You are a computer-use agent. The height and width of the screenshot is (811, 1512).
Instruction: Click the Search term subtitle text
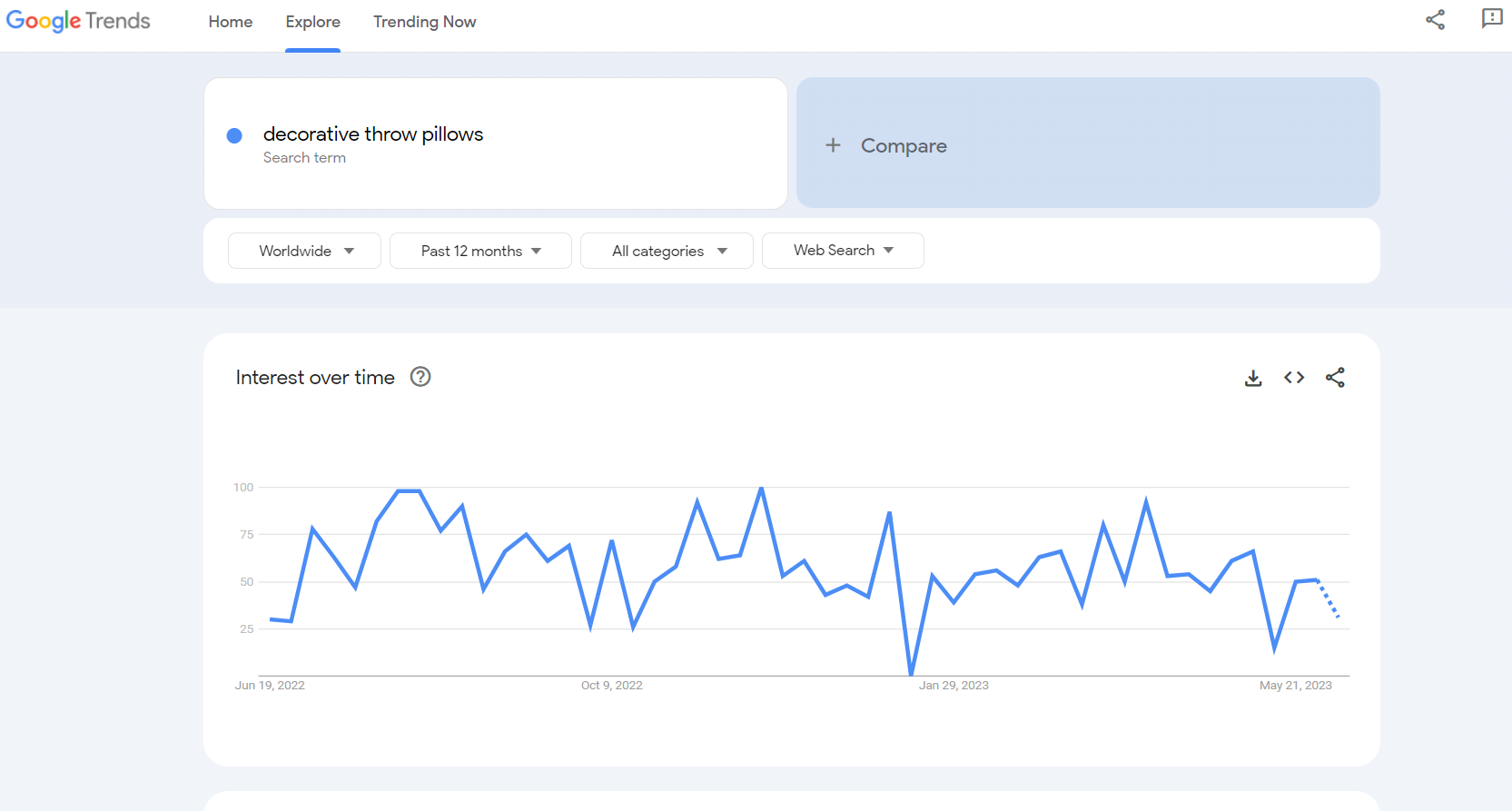(x=304, y=158)
